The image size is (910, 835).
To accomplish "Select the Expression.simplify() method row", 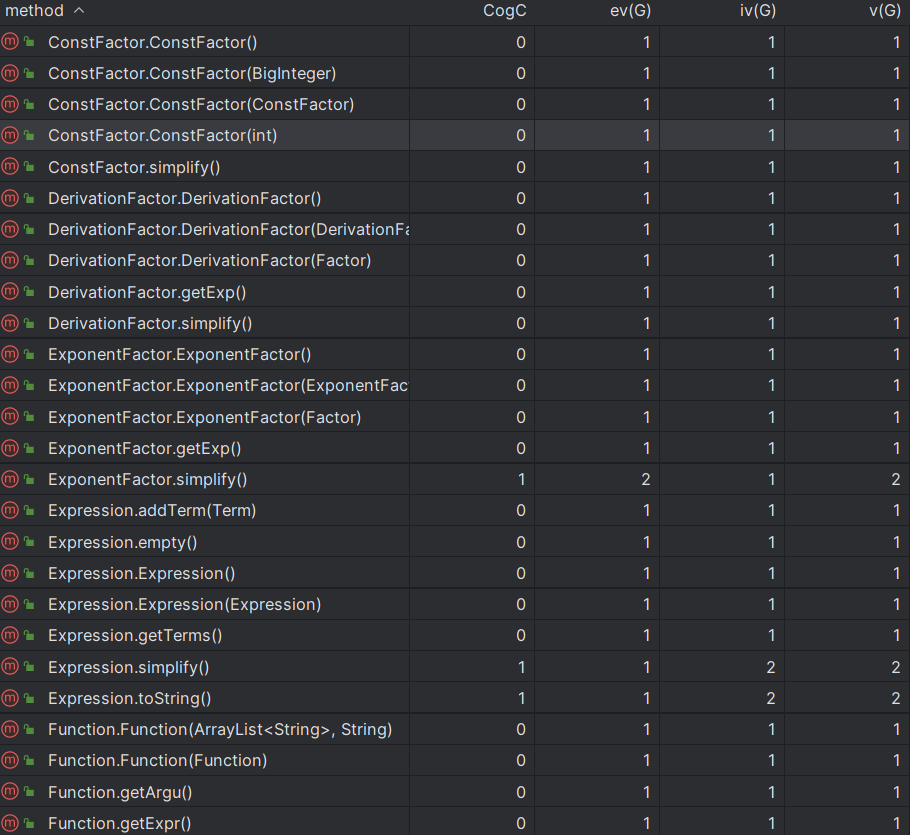I will coord(455,667).
